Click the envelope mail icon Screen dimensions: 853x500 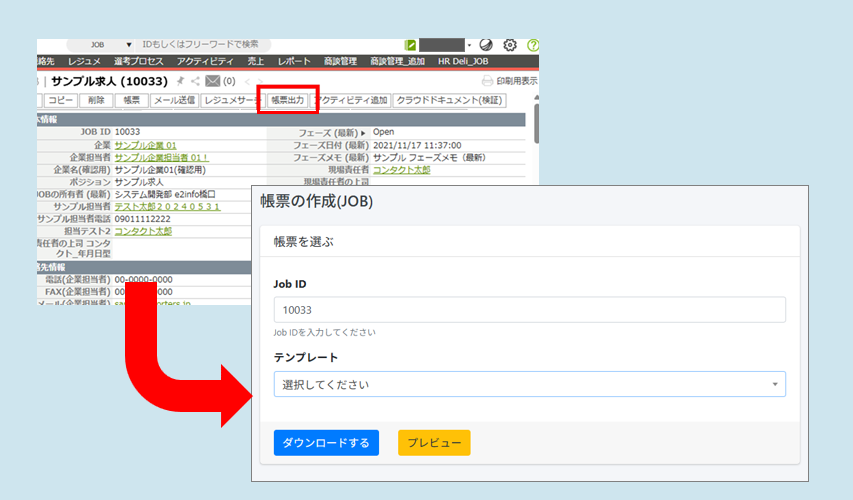[x=212, y=81]
